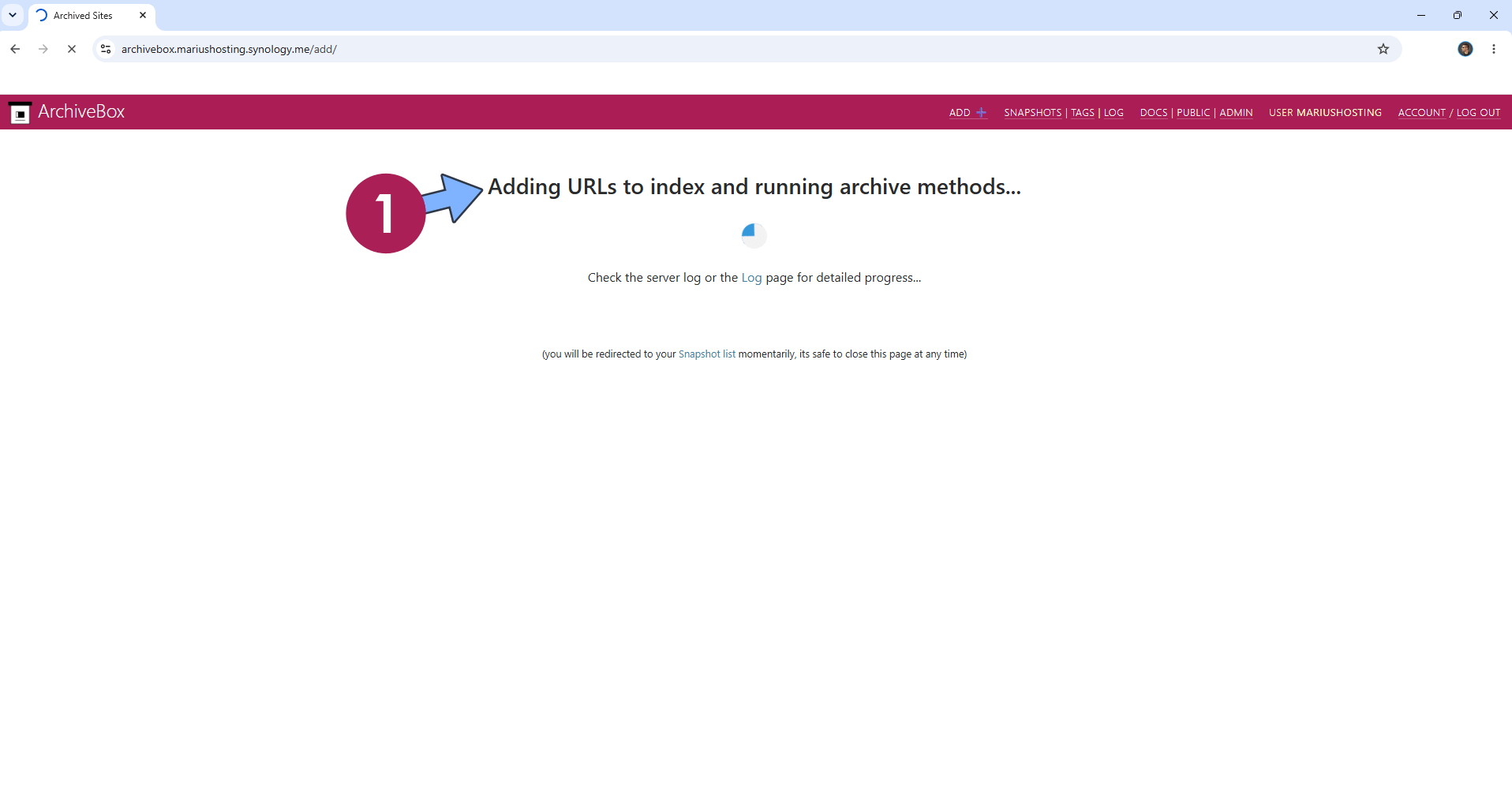The image size is (1512, 805).
Task: Click the loading spinner indicator
Action: pos(754,235)
